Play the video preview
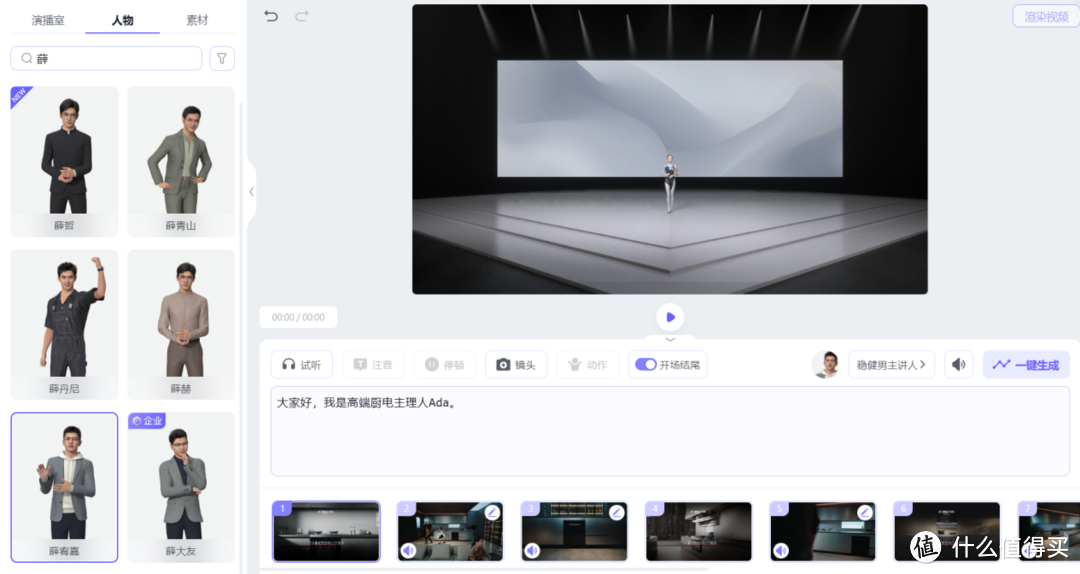 point(670,317)
